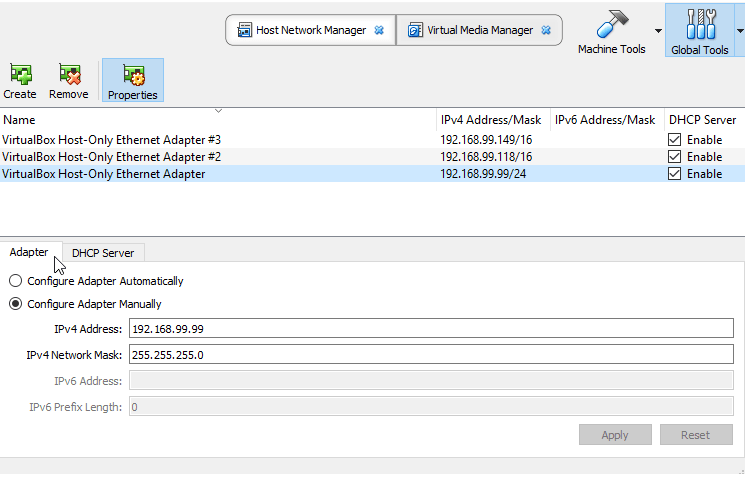Expand the Global Tools dropdown arrow

pos(740,31)
